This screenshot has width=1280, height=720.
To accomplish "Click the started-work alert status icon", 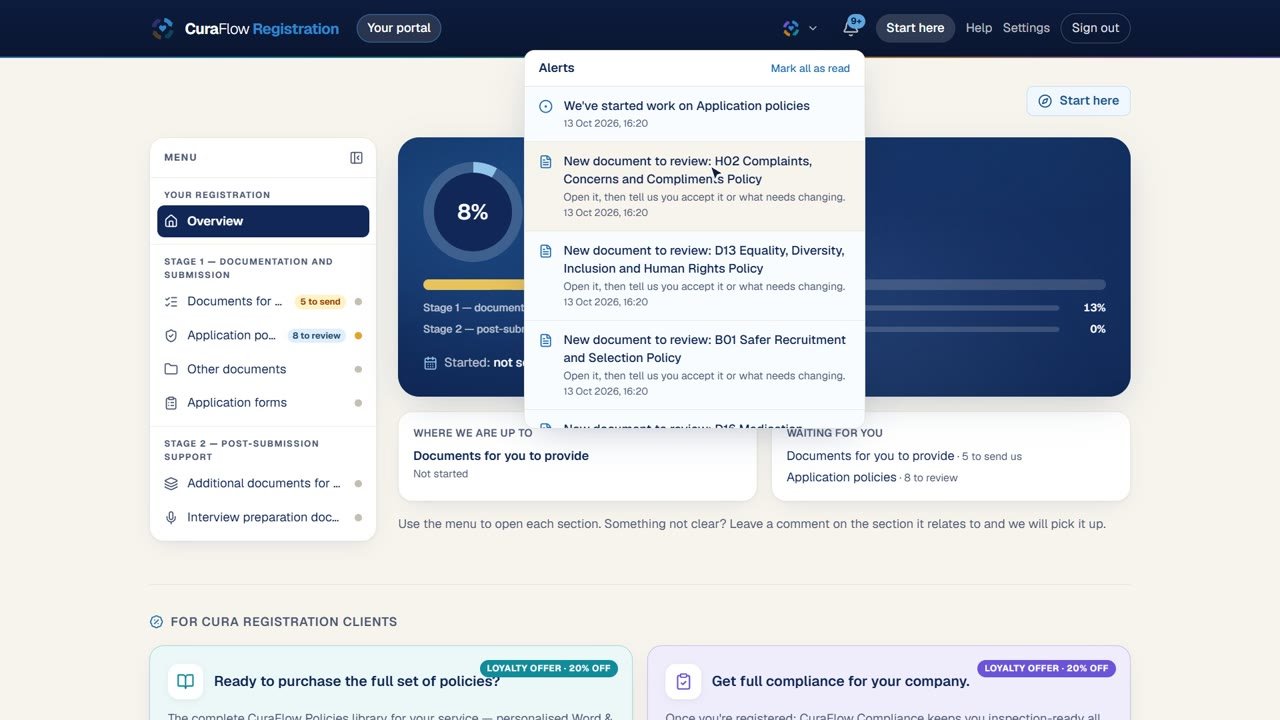I will (546, 106).
